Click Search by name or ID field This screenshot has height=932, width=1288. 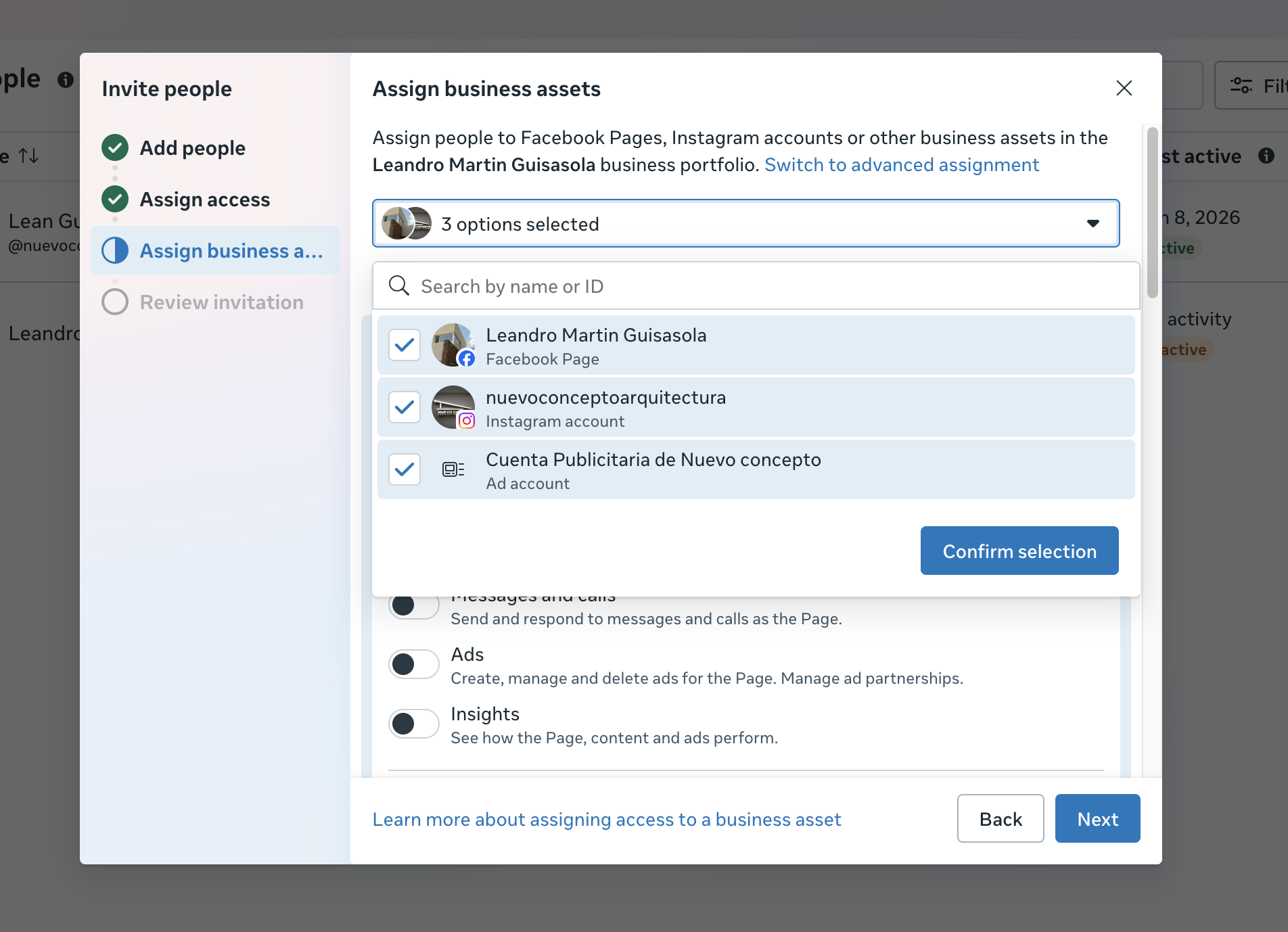756,285
